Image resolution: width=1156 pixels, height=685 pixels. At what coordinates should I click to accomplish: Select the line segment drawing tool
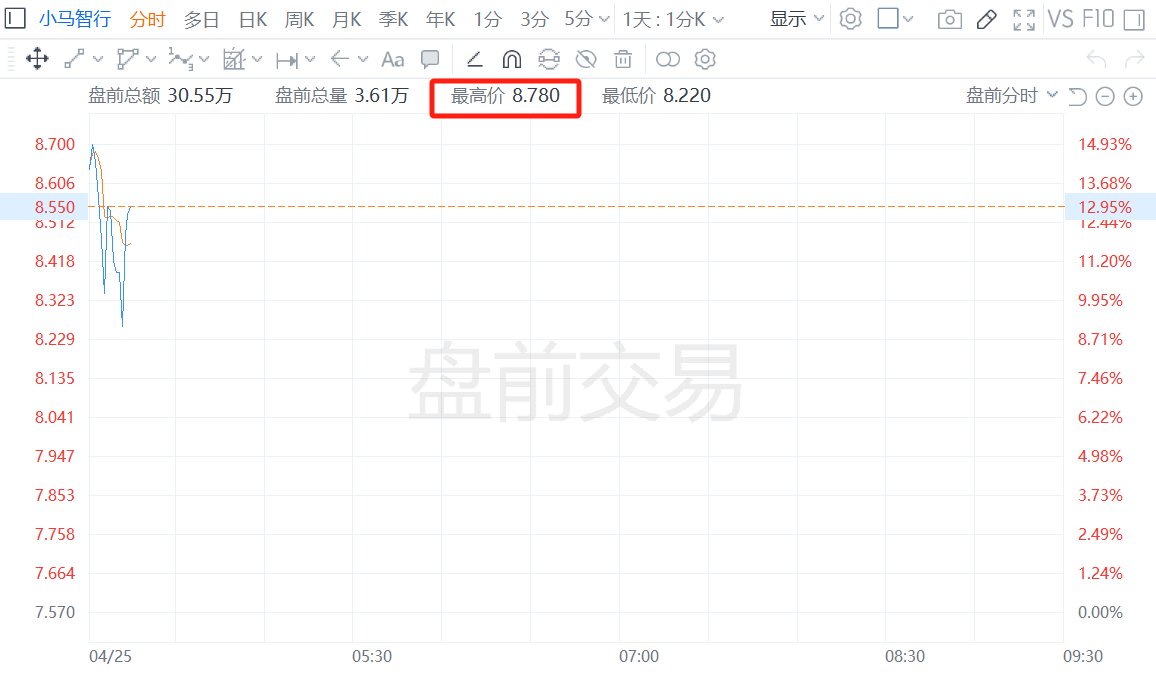74,59
